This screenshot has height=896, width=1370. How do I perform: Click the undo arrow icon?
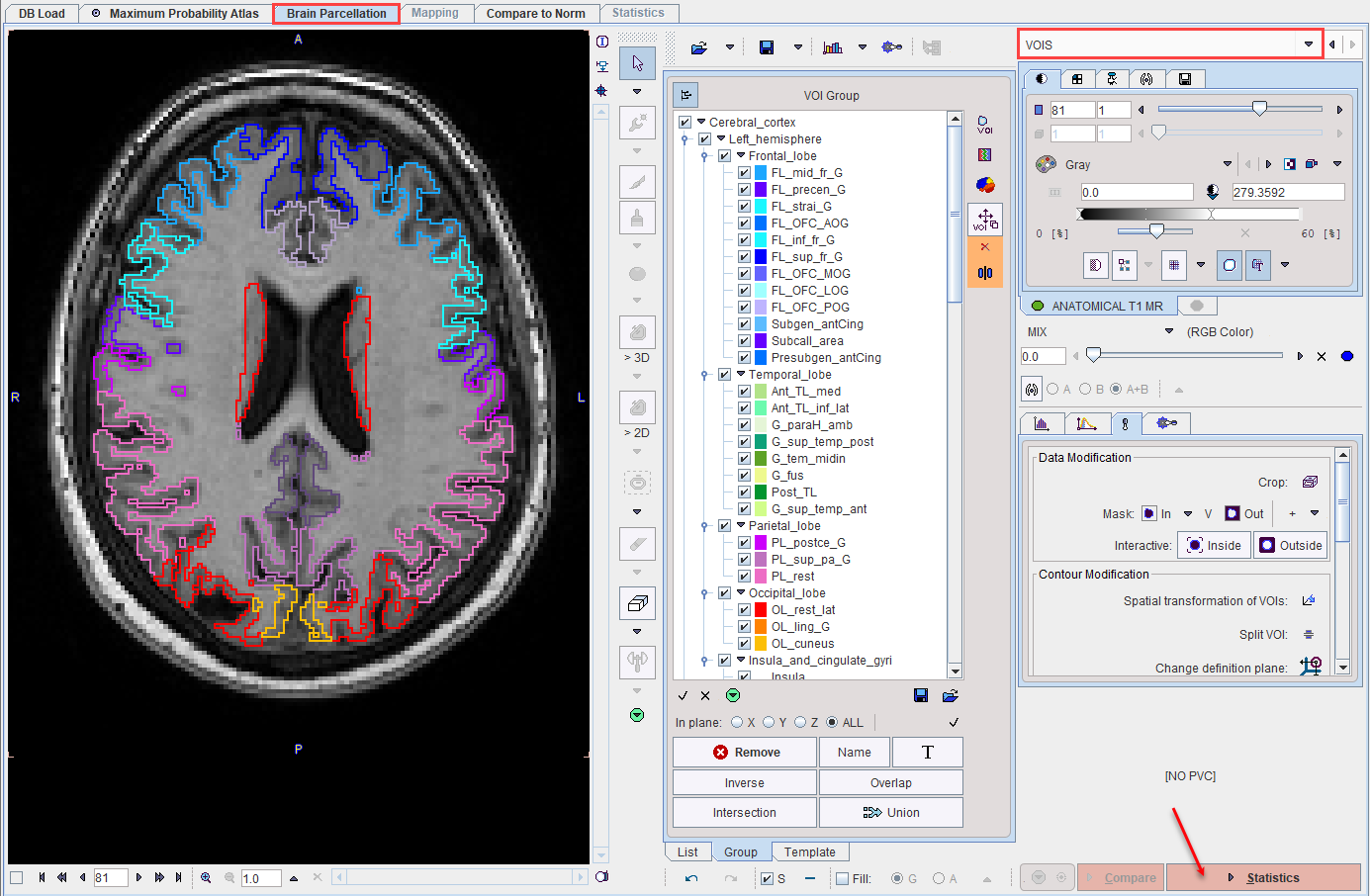point(691,878)
